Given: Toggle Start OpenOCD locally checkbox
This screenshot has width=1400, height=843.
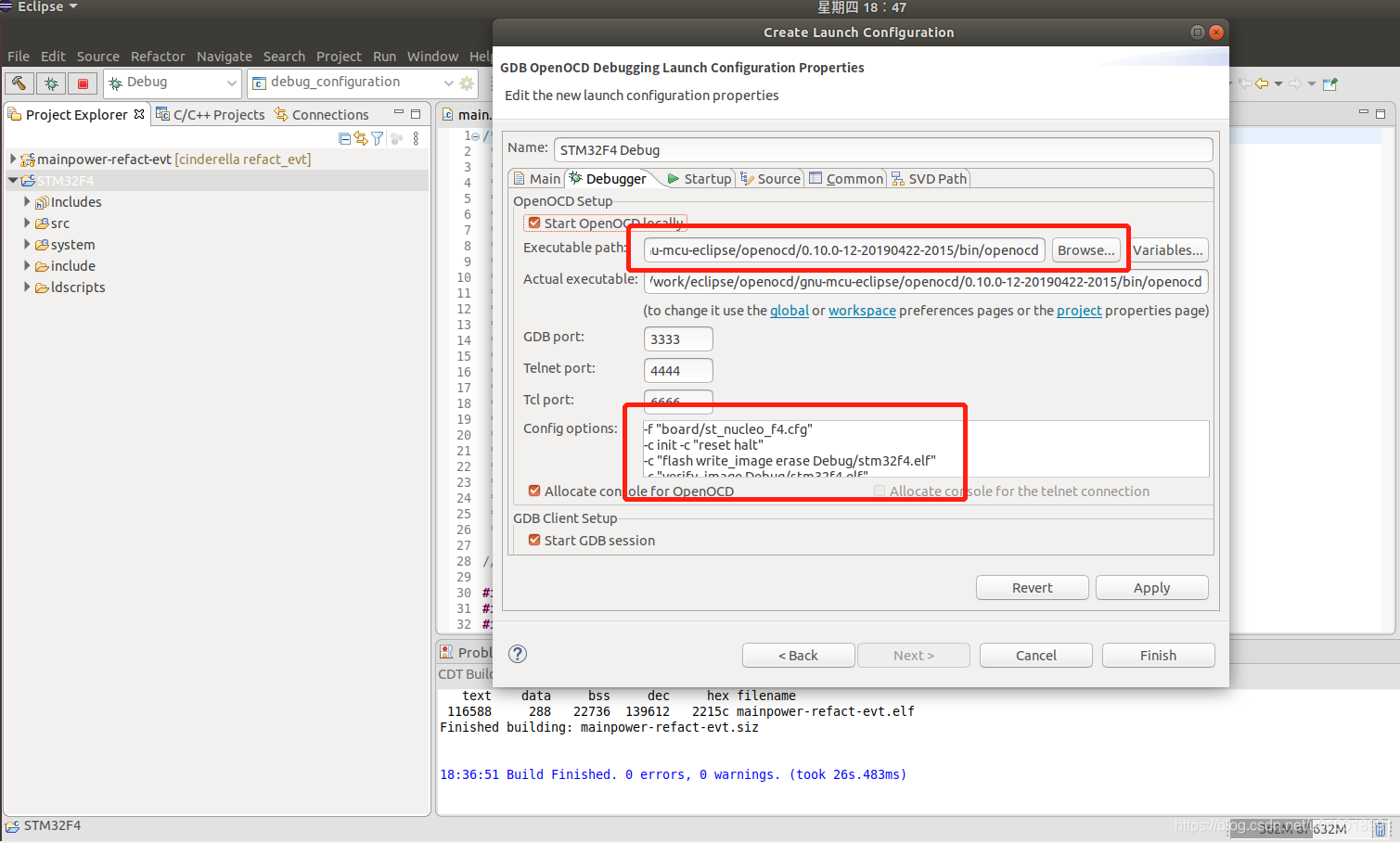Looking at the screenshot, I should tap(534, 223).
